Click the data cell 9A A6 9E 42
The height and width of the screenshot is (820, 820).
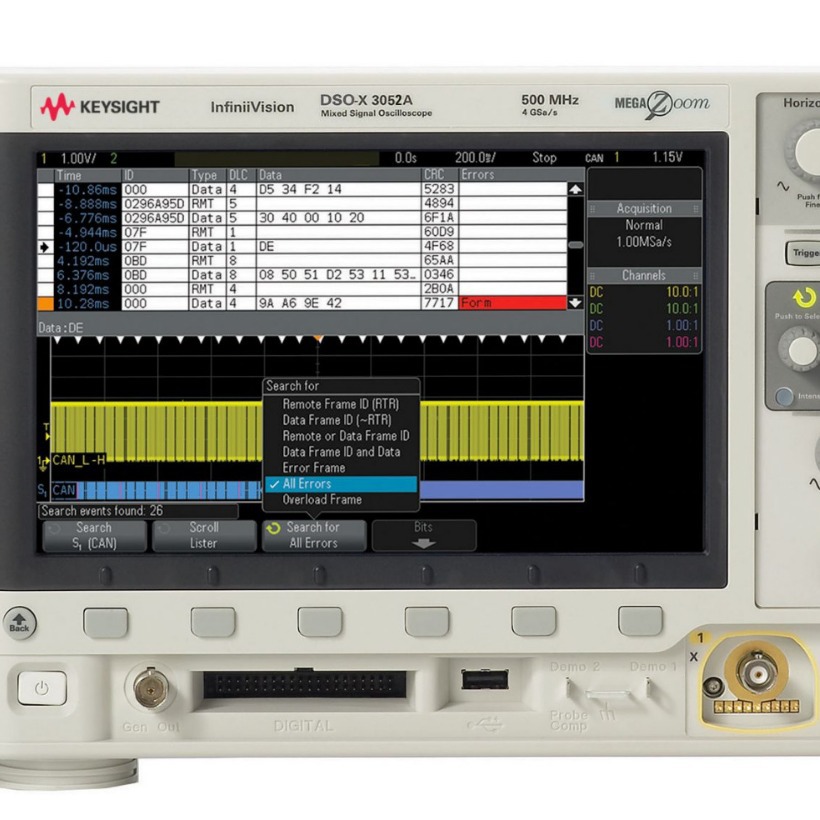click(x=339, y=303)
